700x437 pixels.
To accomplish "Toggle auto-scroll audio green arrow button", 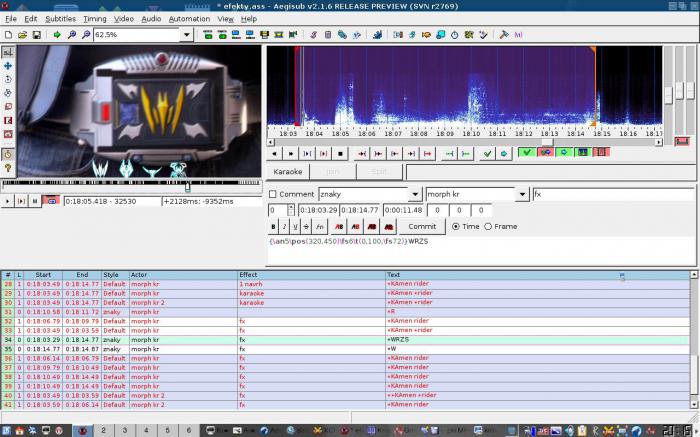I will (564, 152).
